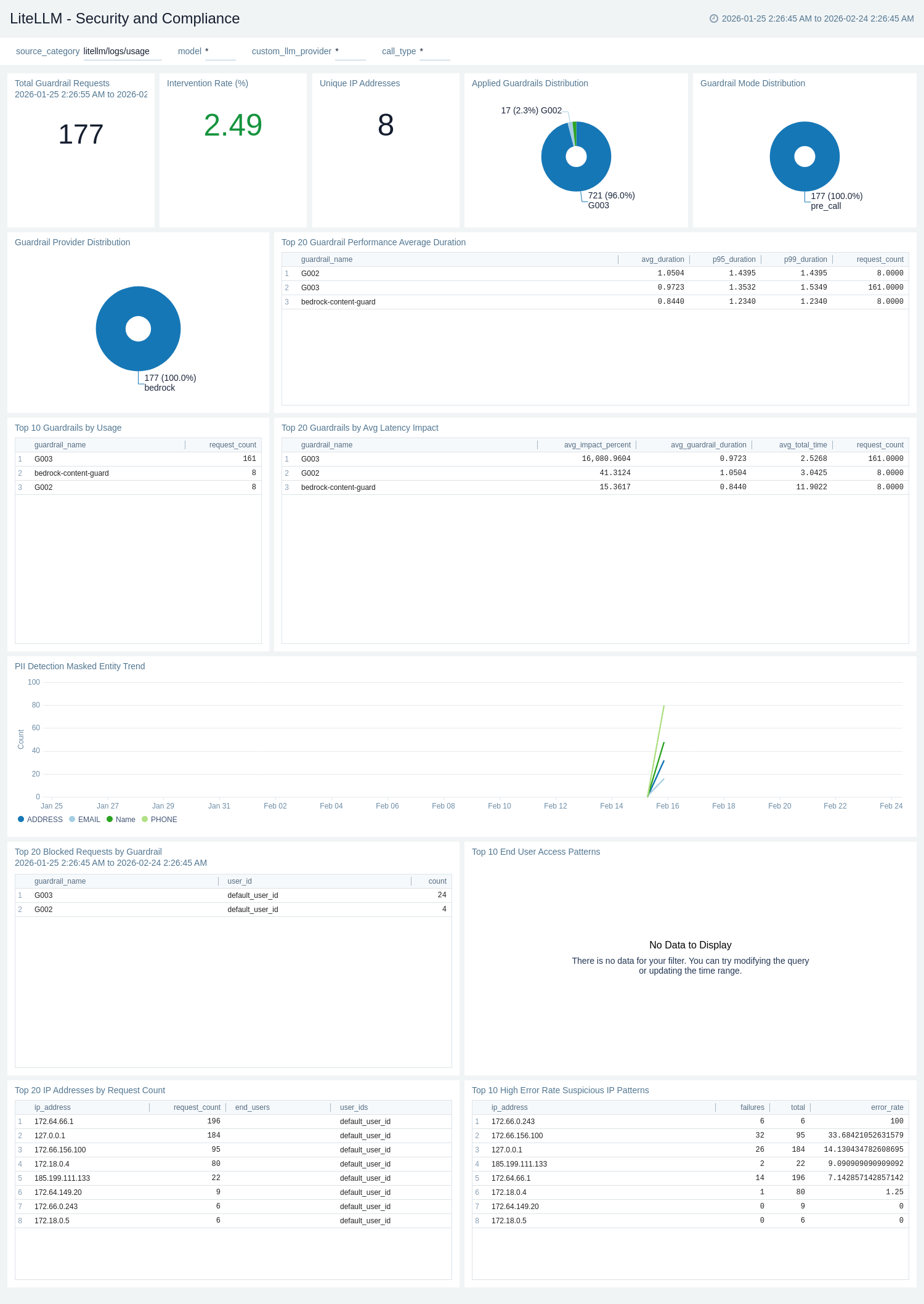Toggle PHONE legend series in PII trend
The image size is (924, 1304).
tap(159, 820)
